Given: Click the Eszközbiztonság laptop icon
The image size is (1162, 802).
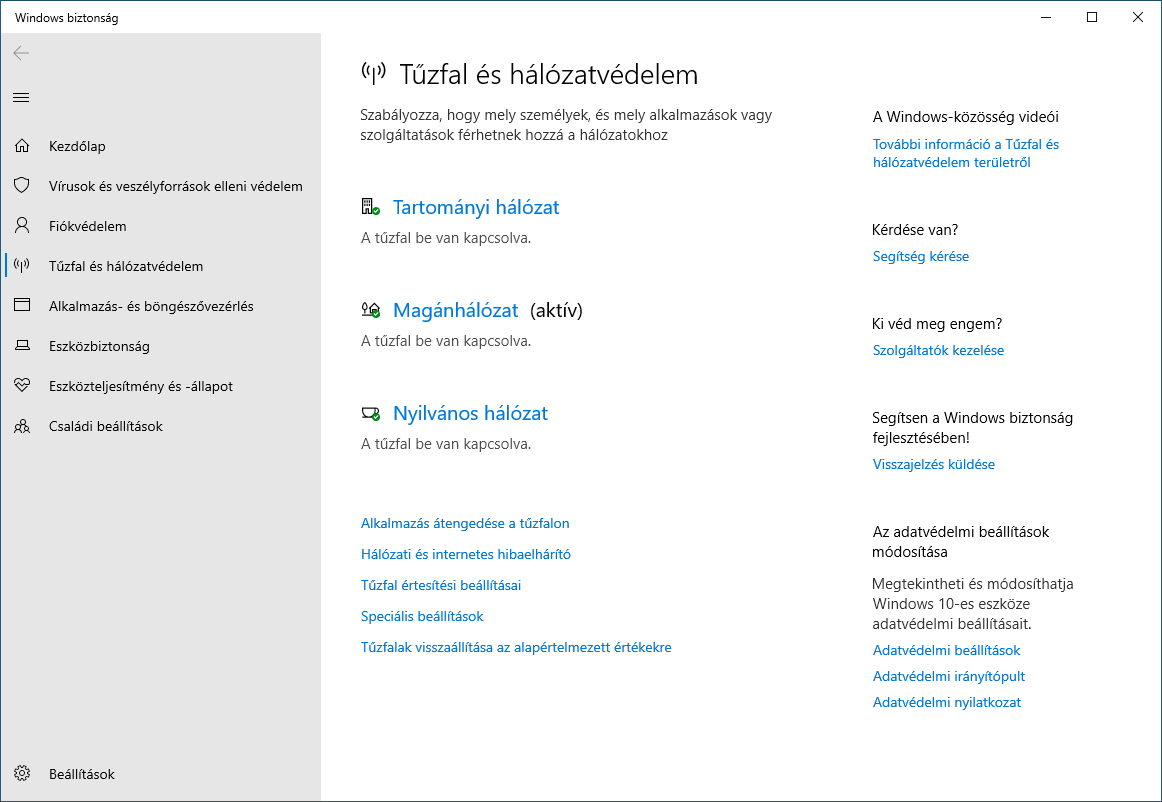Looking at the screenshot, I should 22,345.
